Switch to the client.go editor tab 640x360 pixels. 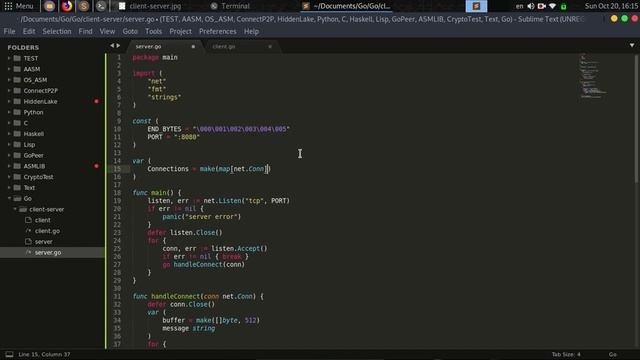(x=241, y=47)
